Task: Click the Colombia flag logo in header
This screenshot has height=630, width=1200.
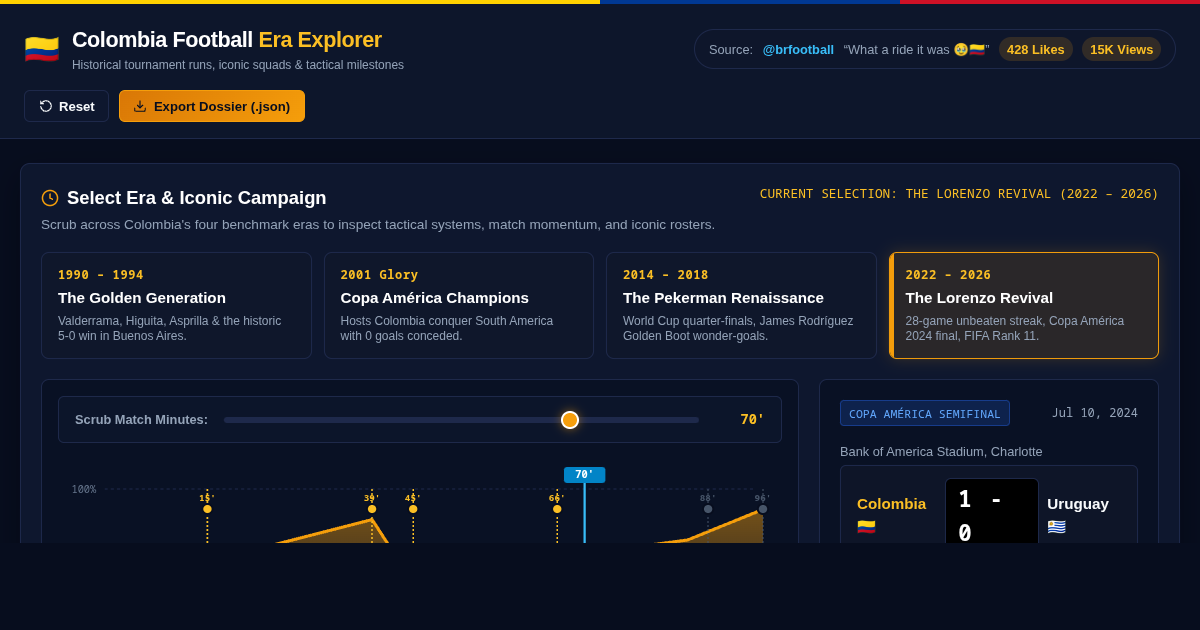Action: (x=42, y=49)
